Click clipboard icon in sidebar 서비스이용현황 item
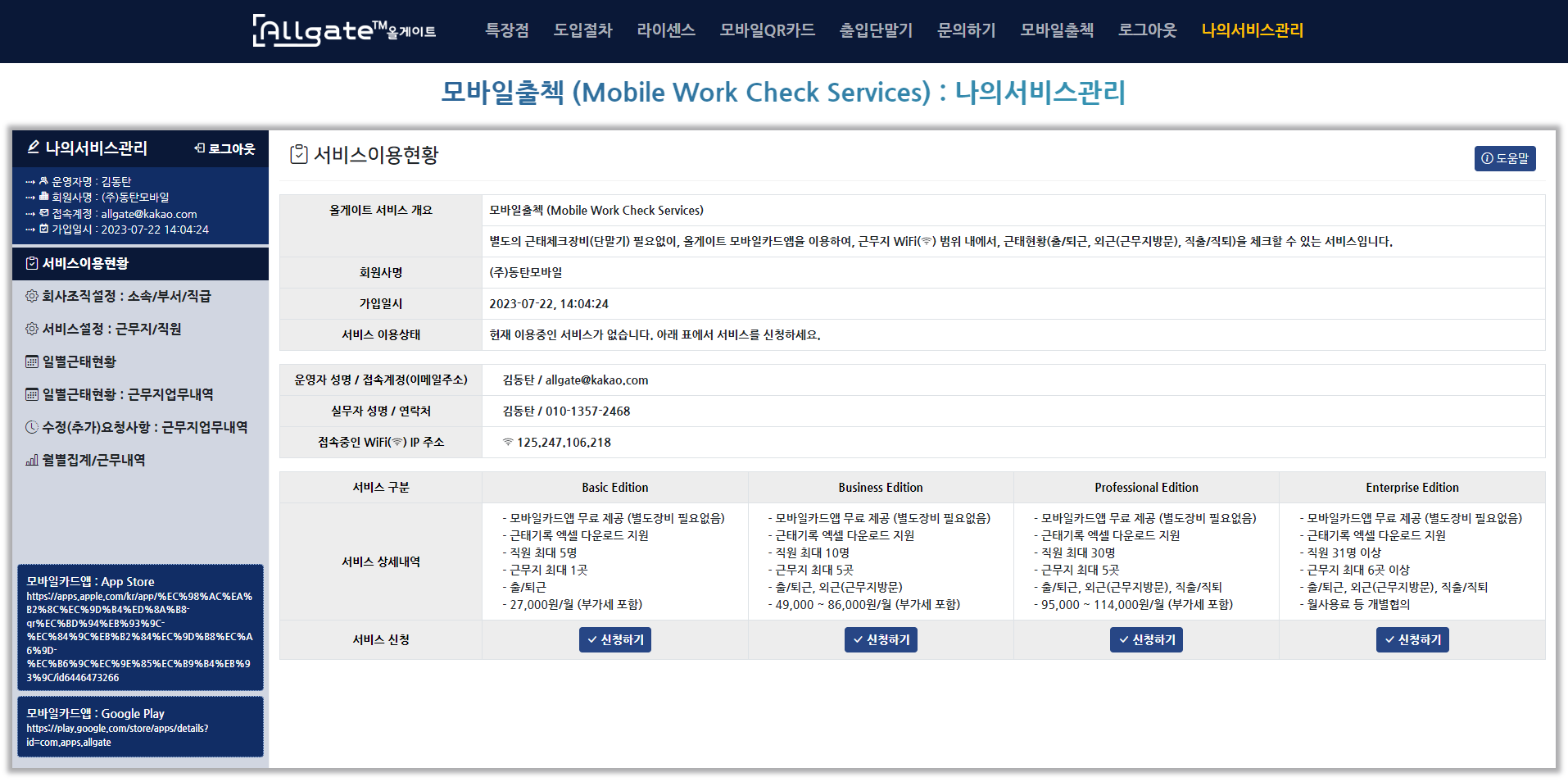 32,263
